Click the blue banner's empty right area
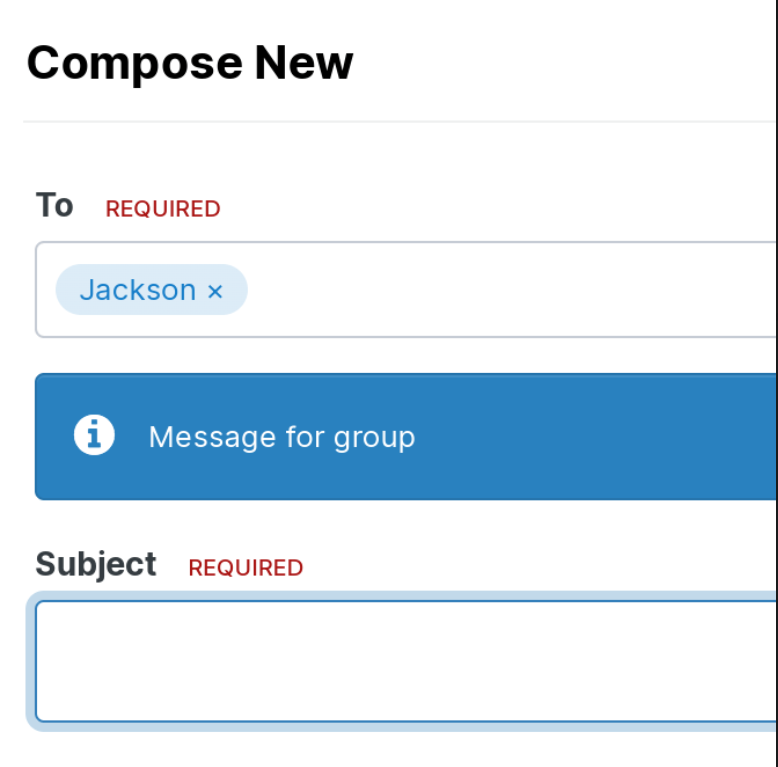 [x=595, y=437]
